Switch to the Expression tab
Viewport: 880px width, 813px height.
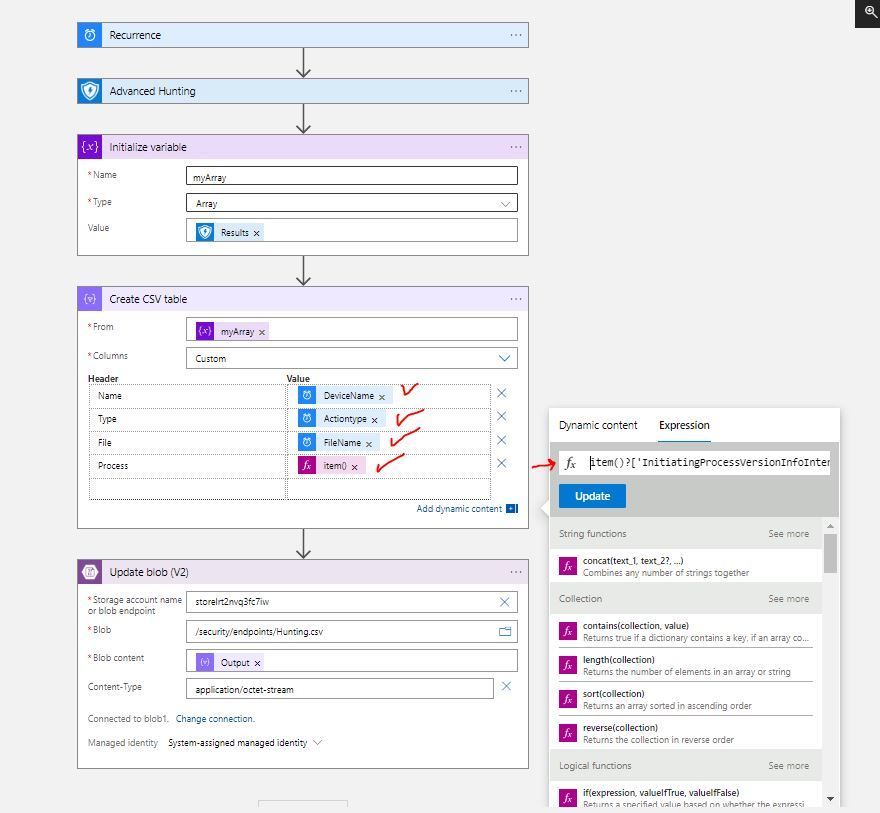coord(684,425)
